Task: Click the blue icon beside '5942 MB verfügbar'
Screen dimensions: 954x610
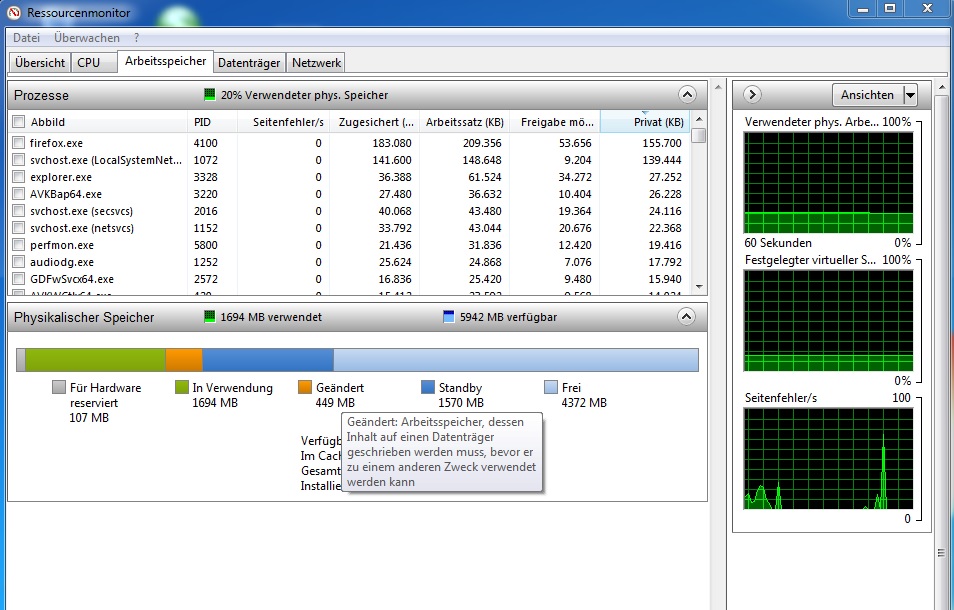Action: tap(448, 316)
